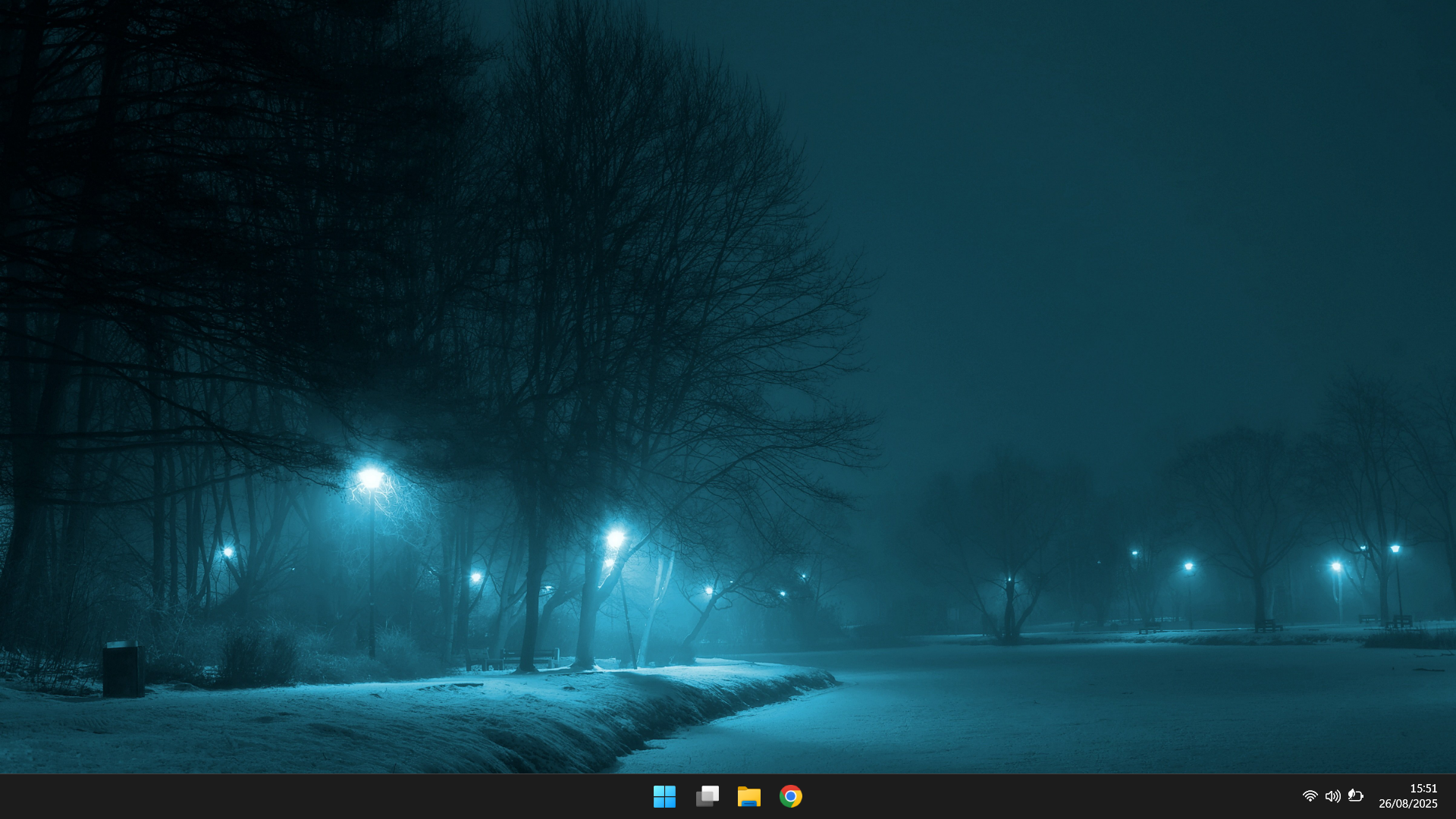Screen dimensions: 1456x819
Task: Click the date 26/08/2025 in the tray
Action: pos(1407,804)
